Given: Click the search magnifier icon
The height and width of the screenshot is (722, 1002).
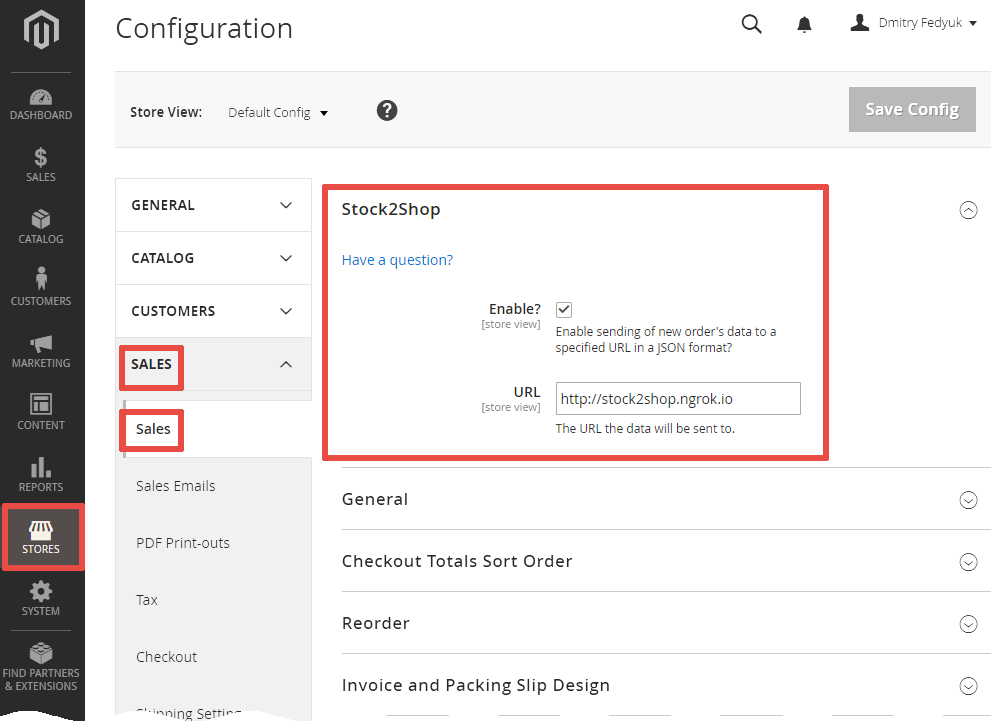Looking at the screenshot, I should (752, 24).
